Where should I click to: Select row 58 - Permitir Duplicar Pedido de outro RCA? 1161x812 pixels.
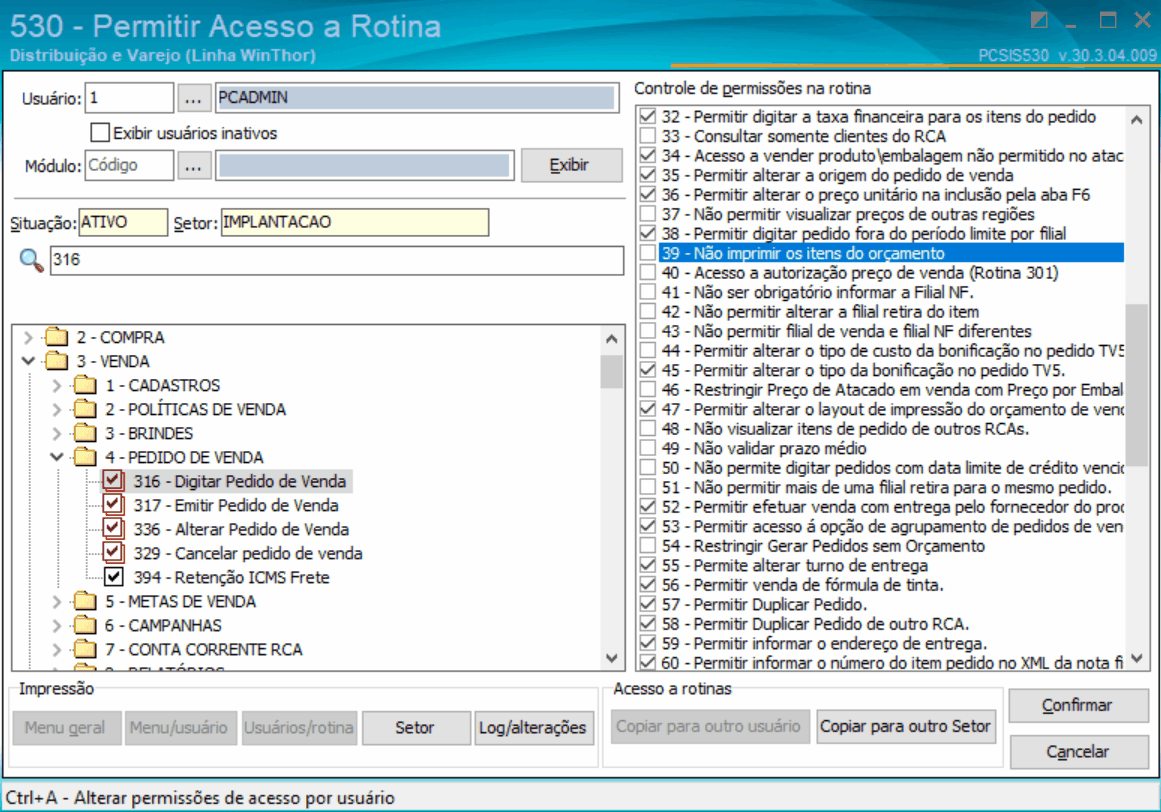pos(891,623)
